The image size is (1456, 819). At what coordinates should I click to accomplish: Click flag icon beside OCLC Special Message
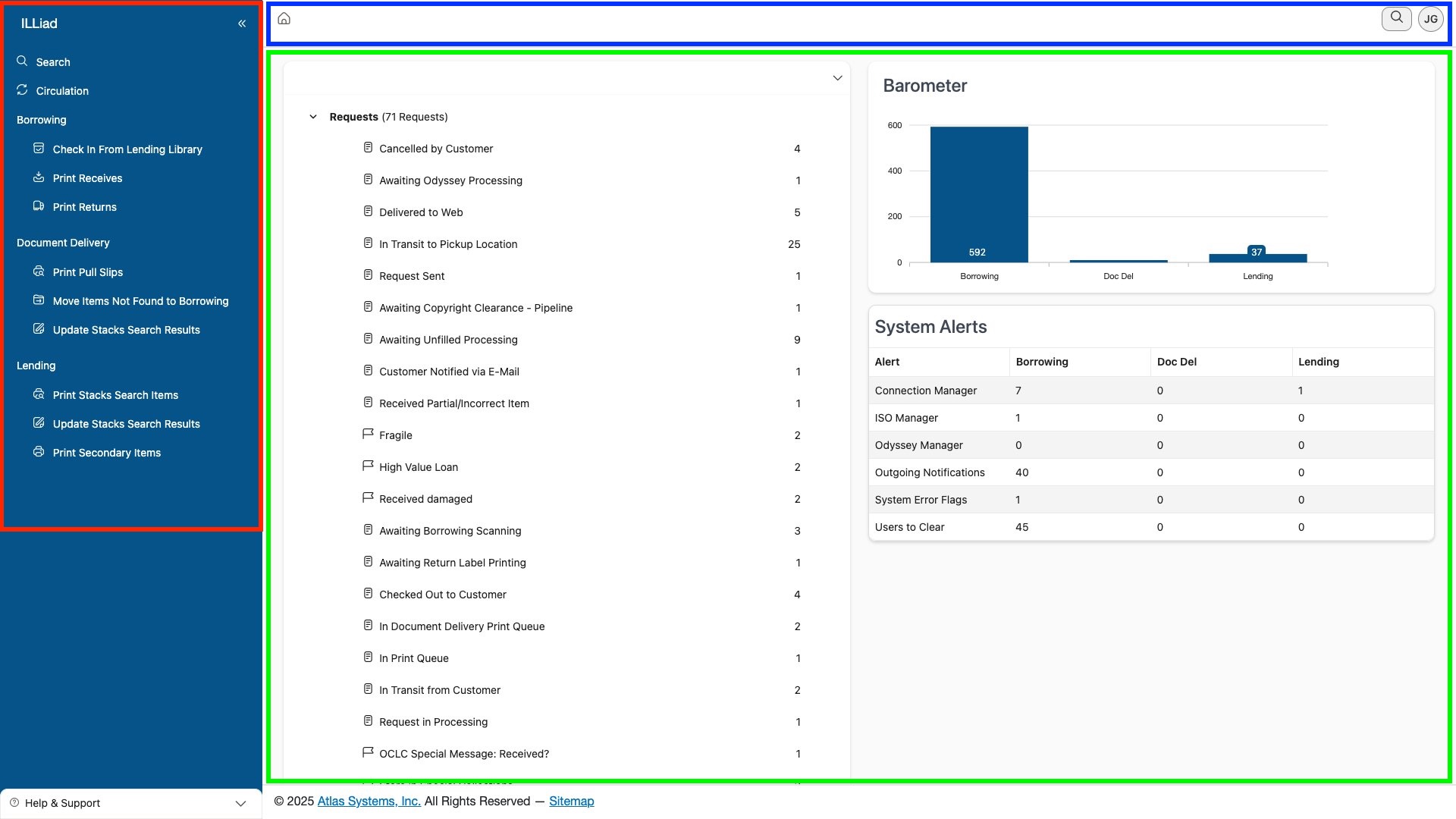coord(368,753)
